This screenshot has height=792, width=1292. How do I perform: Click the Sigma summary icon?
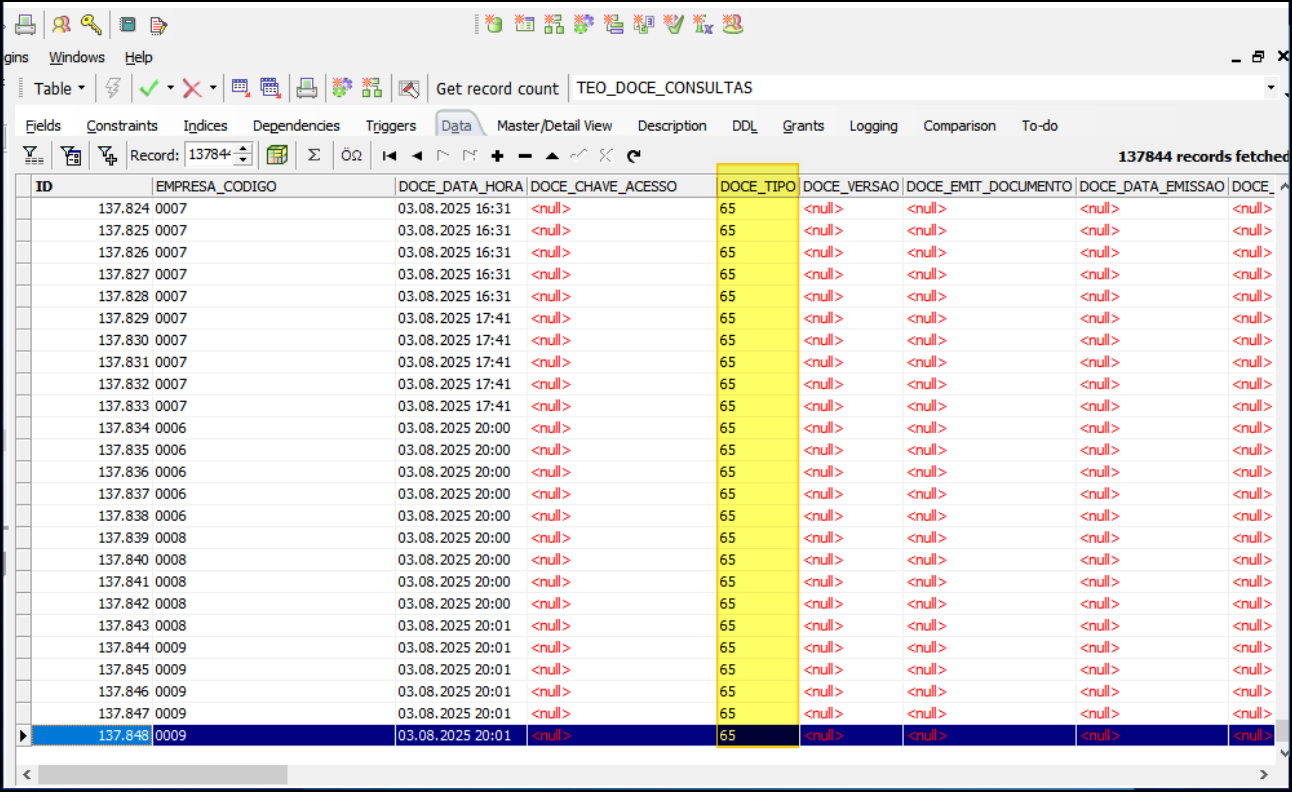point(313,155)
